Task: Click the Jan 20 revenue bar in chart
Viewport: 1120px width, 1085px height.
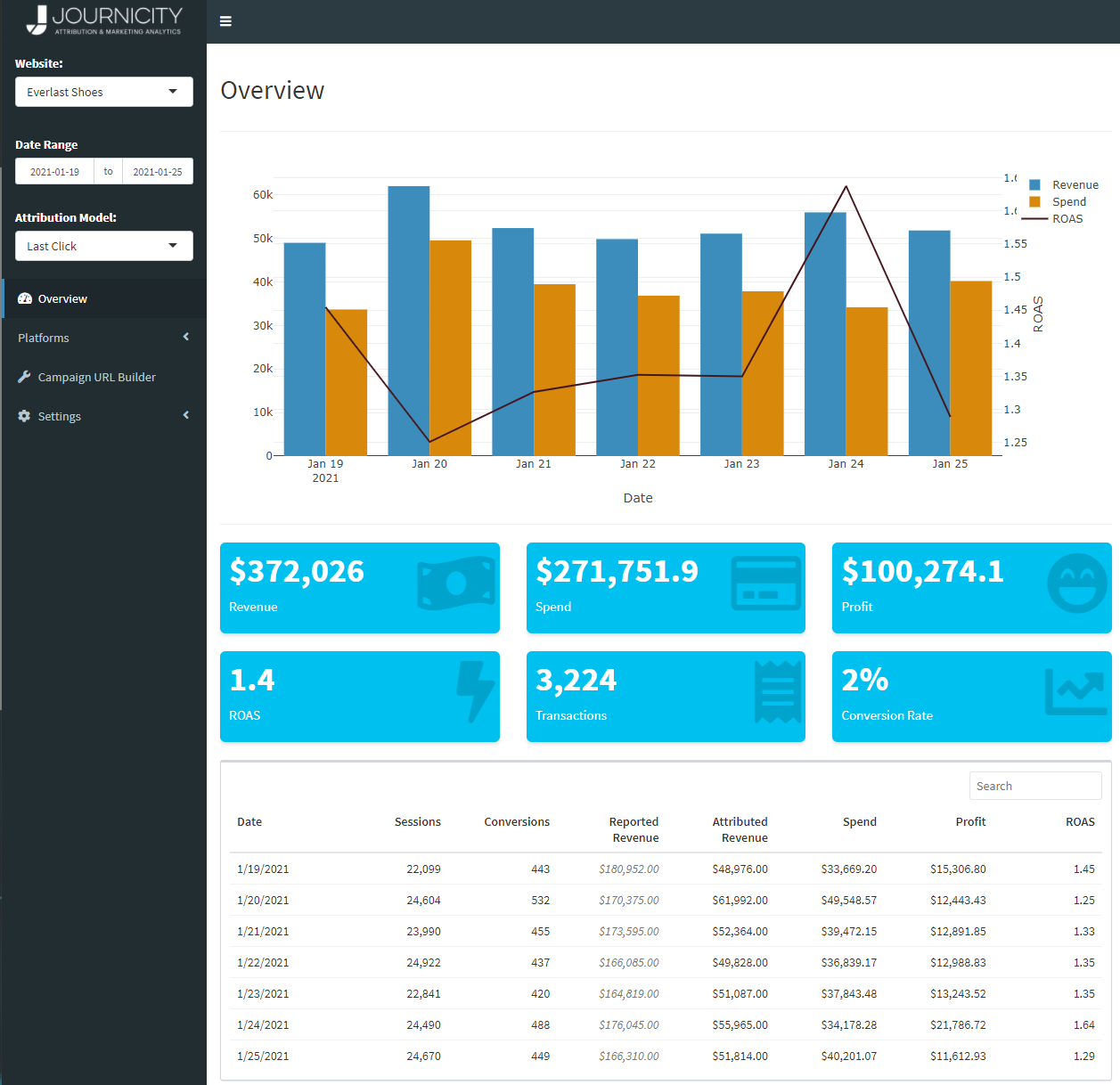Action: [x=409, y=321]
